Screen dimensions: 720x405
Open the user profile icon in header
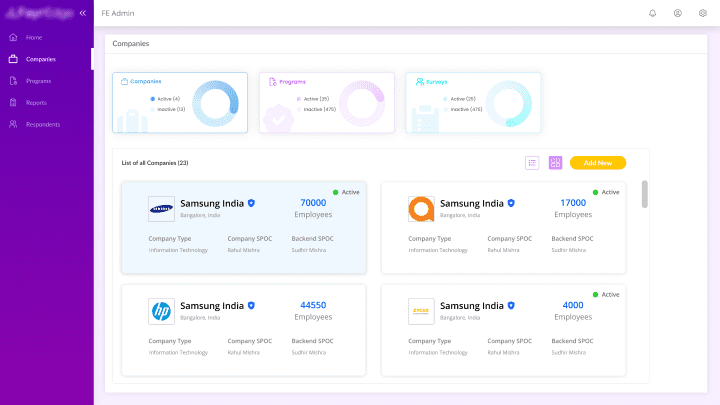(x=678, y=13)
